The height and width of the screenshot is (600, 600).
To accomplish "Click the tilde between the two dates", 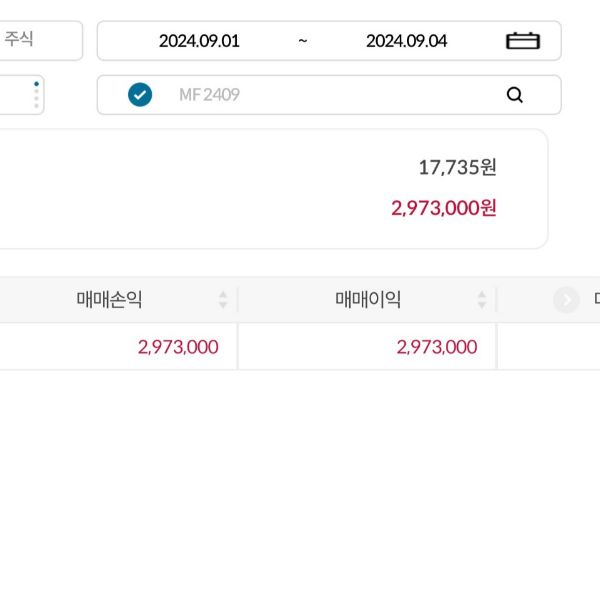I will tap(302, 41).
